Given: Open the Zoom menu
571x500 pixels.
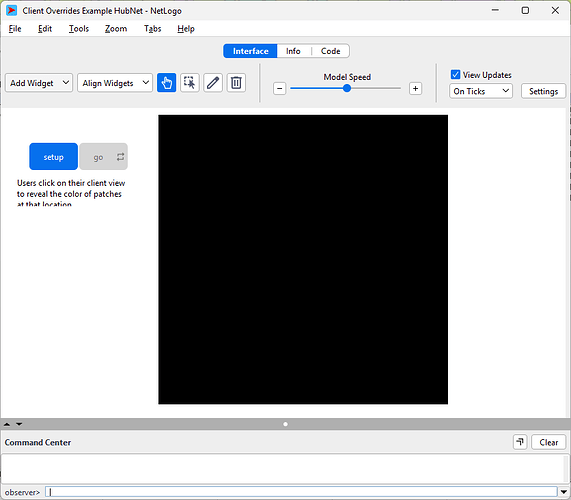Looking at the screenshot, I should tap(116, 29).
